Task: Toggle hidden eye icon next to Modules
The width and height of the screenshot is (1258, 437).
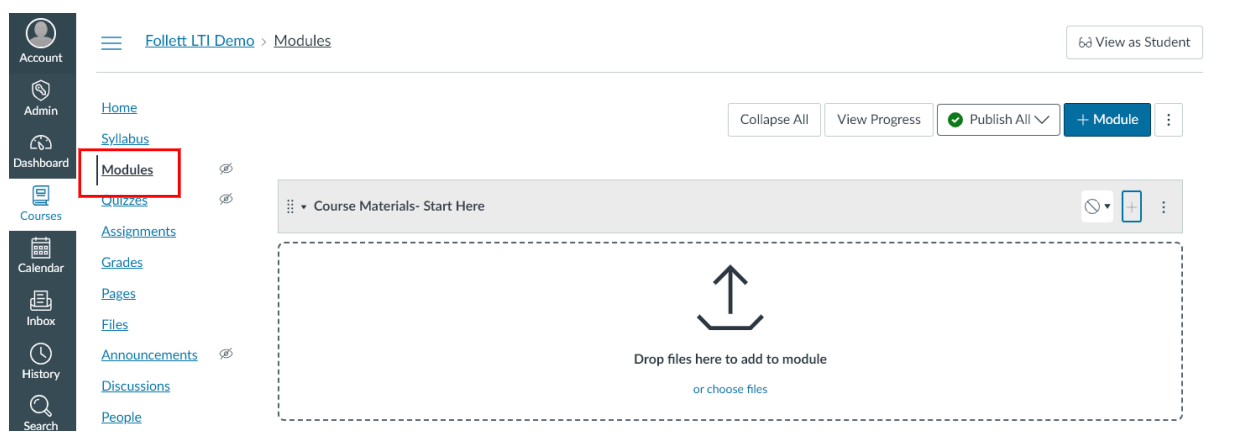Action: (x=226, y=169)
